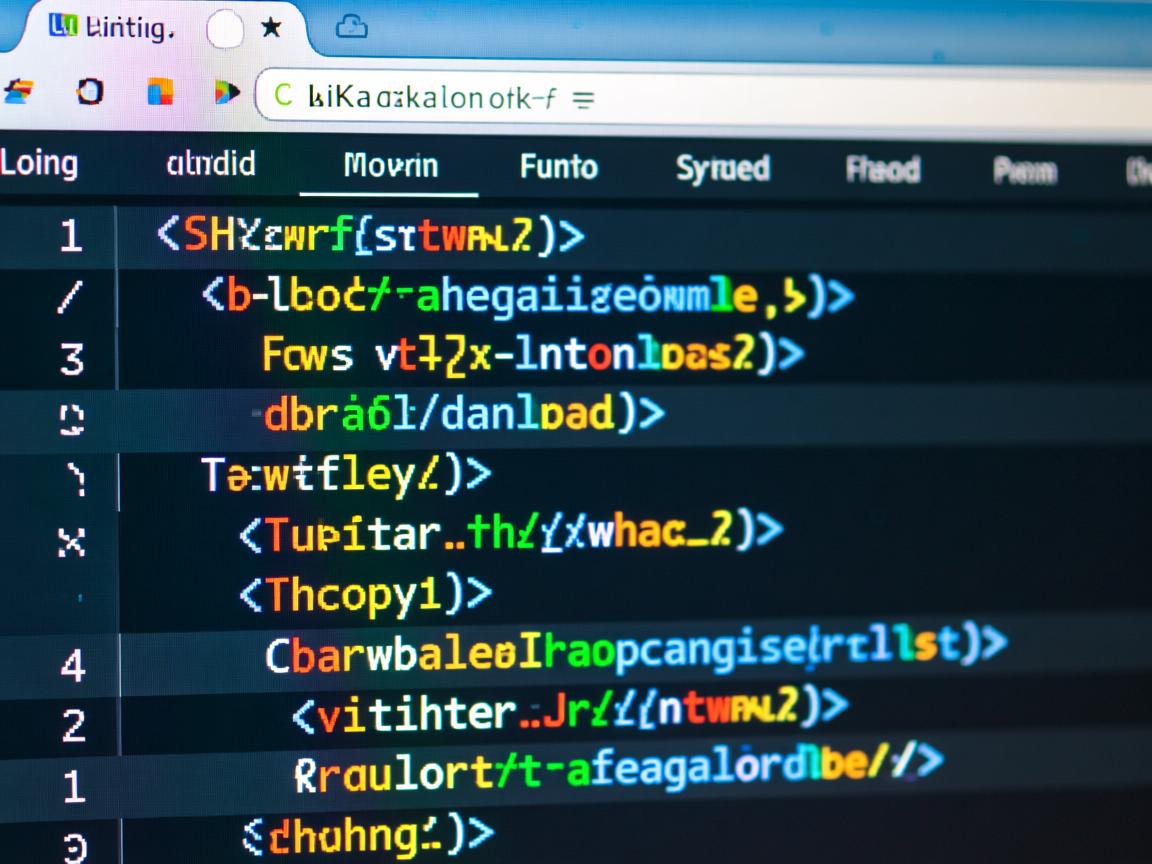Click the dark ring icon in toolbar
This screenshot has height=864, width=1152.
click(x=90, y=93)
